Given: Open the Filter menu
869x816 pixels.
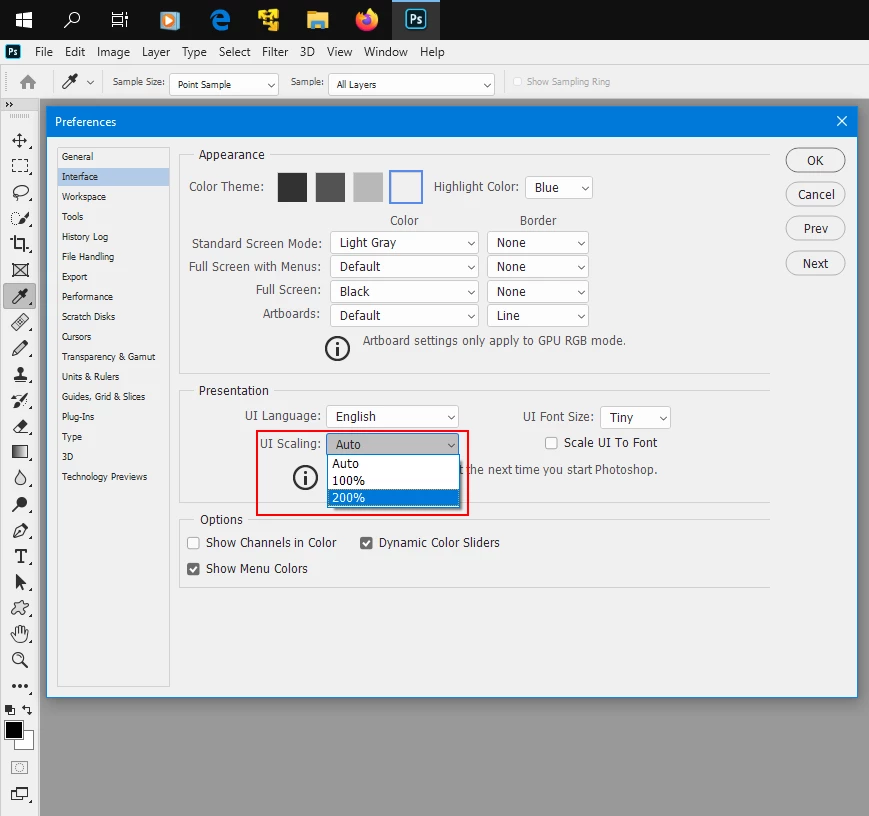Looking at the screenshot, I should tap(275, 52).
